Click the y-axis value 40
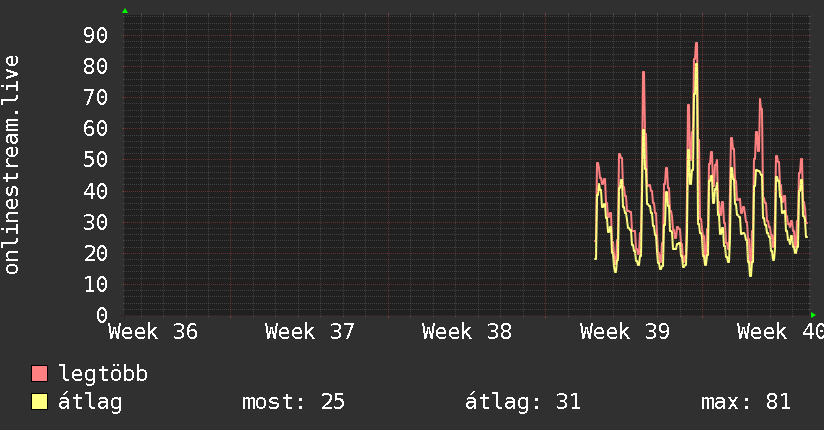The width and height of the screenshot is (824, 430). 95,191
